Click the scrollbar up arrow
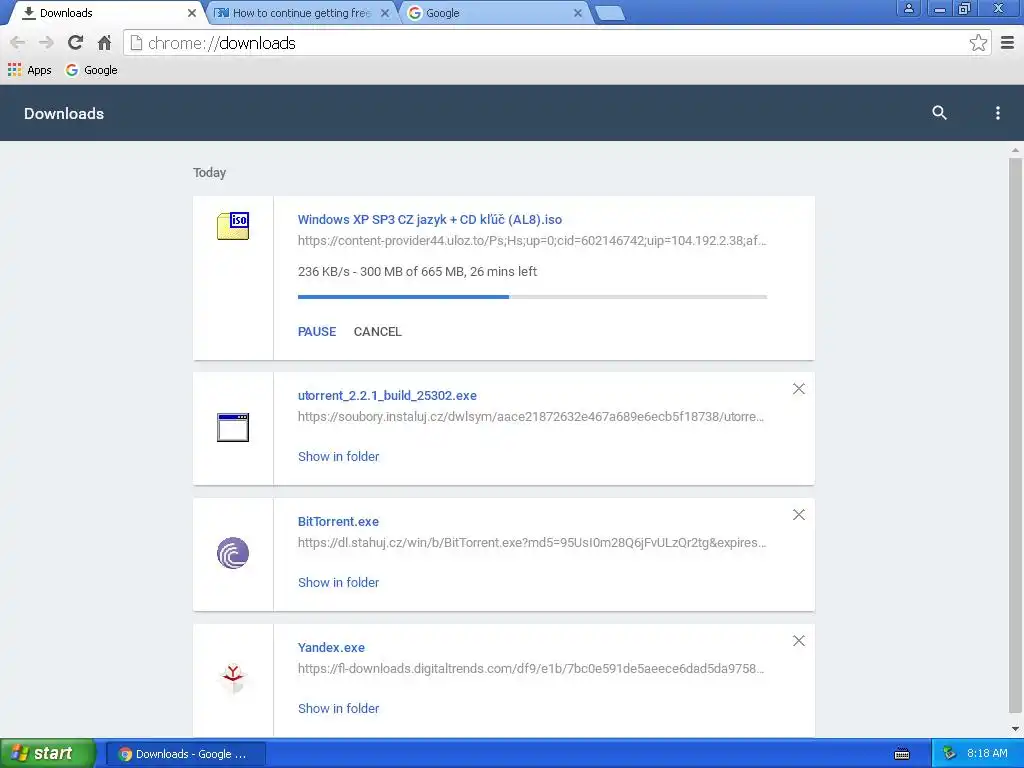Viewport: 1024px width, 768px height. 1015,151
